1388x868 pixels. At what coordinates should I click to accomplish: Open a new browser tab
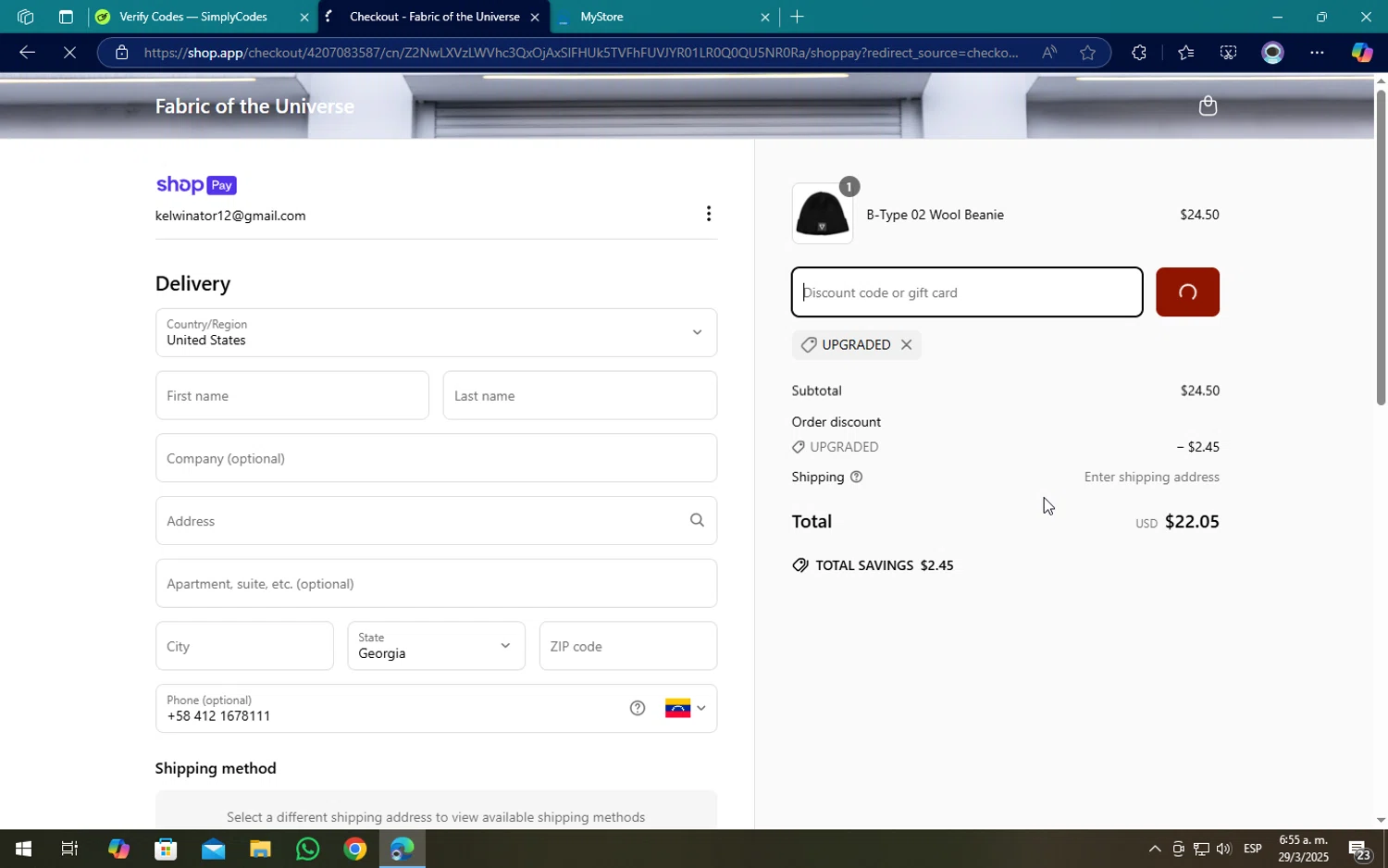coord(797,17)
